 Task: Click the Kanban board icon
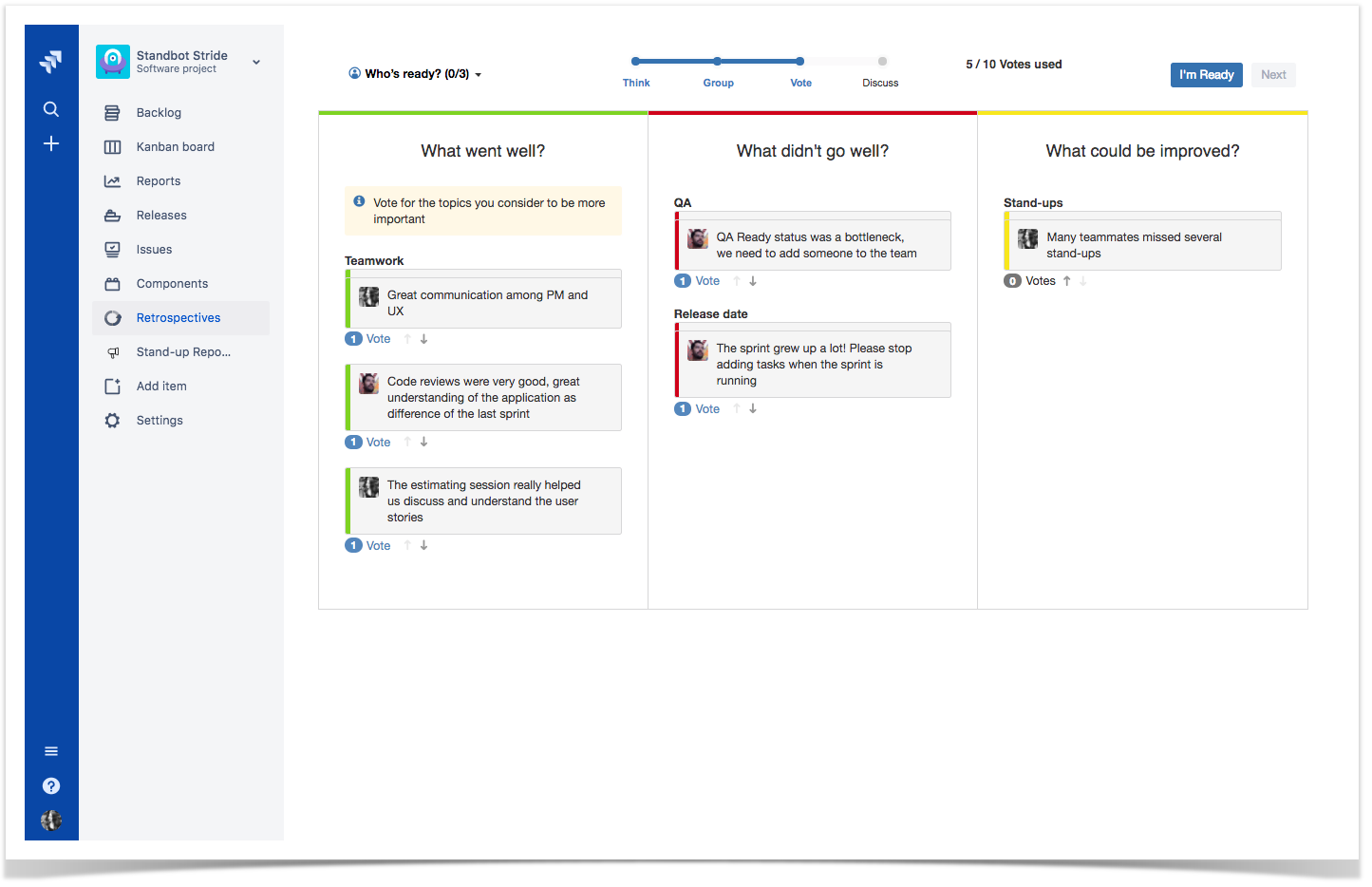coord(112,147)
